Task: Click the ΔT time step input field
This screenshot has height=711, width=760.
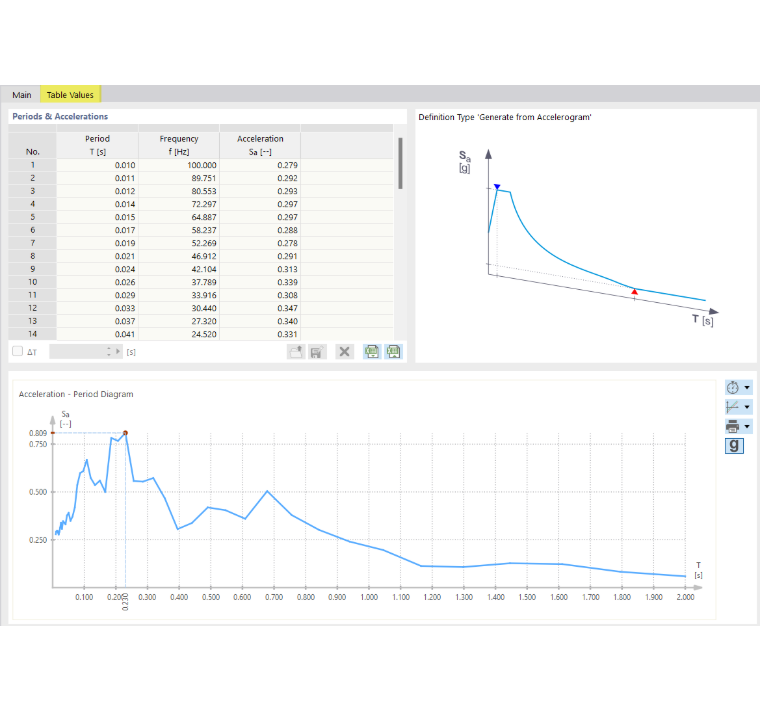Action: point(78,352)
